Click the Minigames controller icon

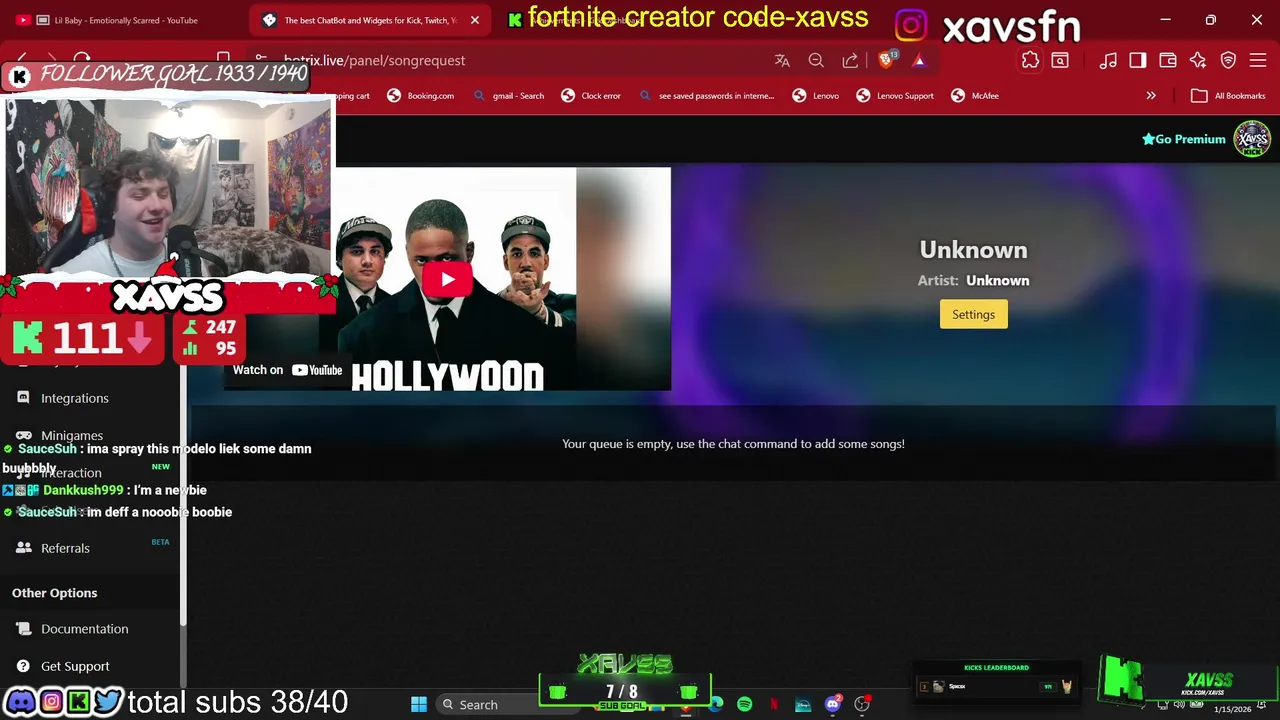[23, 436]
